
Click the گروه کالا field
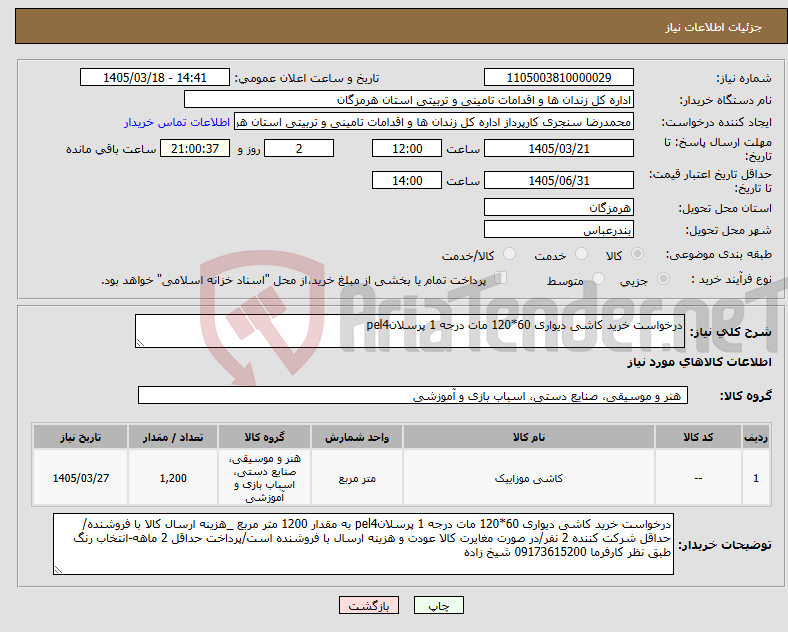413,395
